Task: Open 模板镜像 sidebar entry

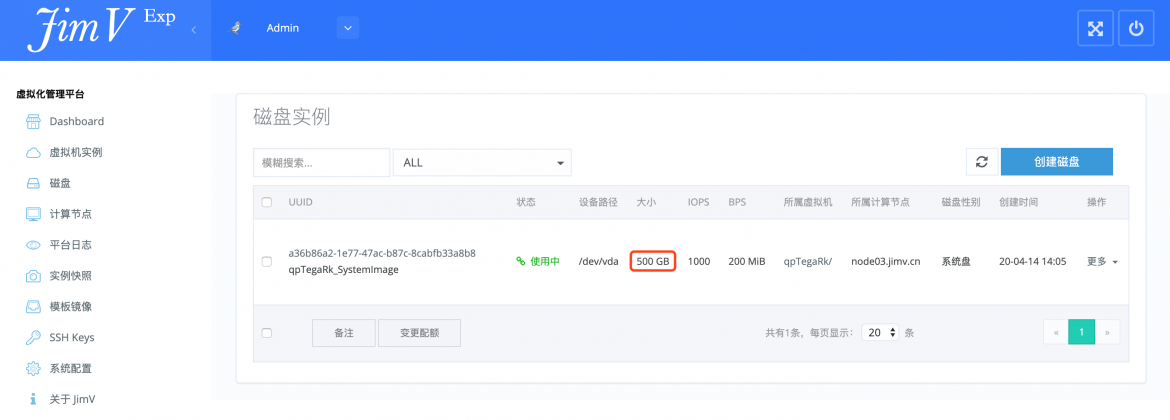Action: point(71,307)
